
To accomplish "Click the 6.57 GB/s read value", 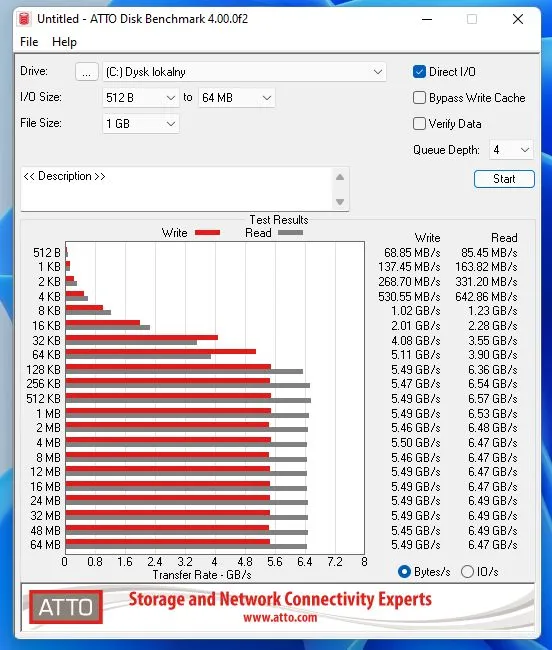I will 493,399.
